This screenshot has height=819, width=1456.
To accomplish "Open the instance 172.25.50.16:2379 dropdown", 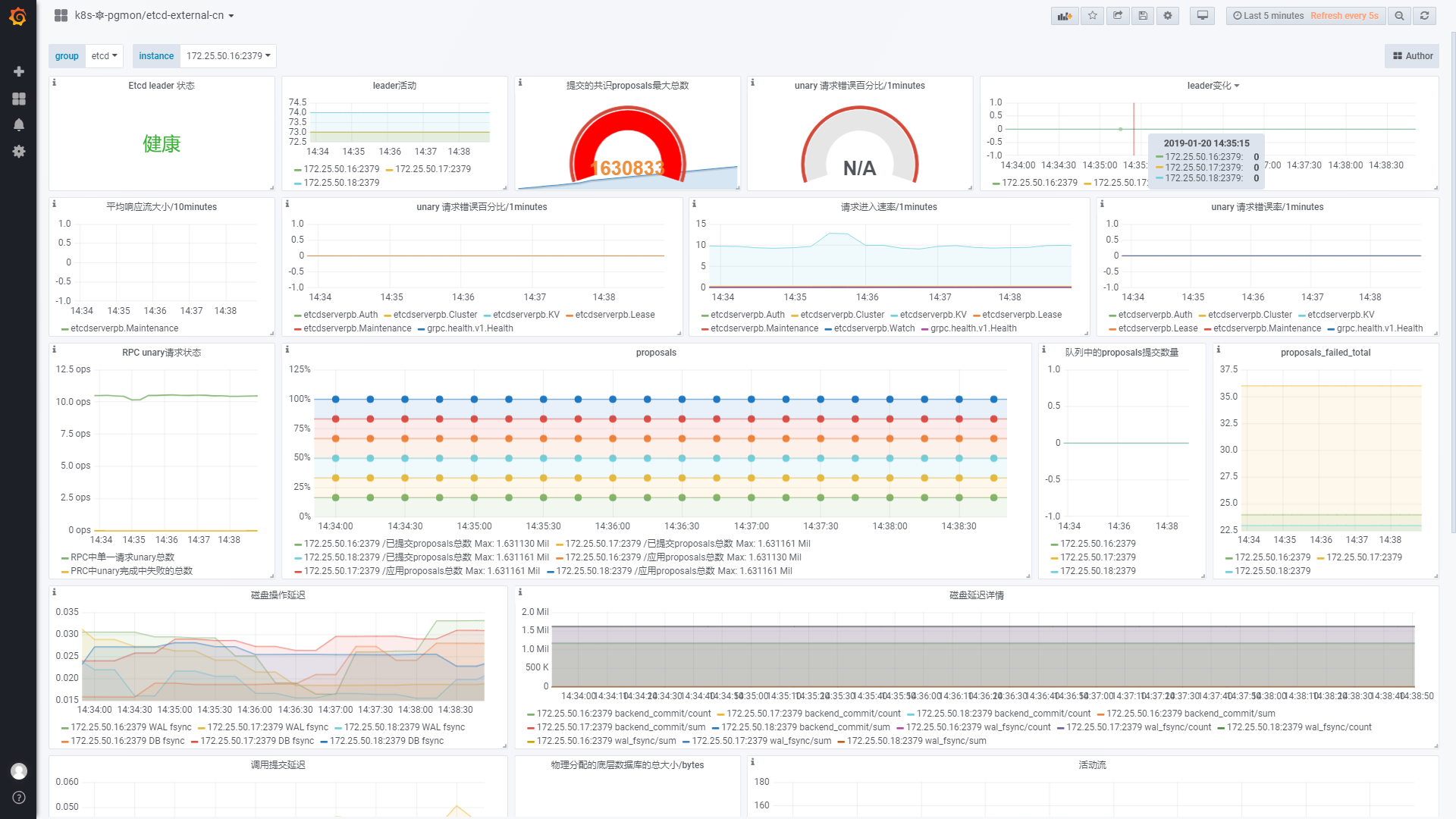I will coord(227,56).
